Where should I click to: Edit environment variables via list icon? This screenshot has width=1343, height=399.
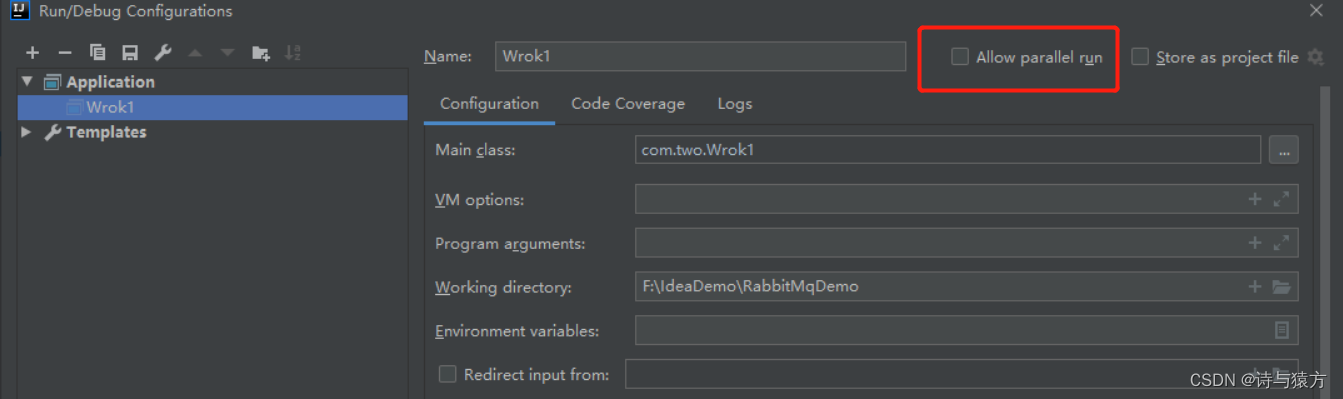click(1282, 330)
